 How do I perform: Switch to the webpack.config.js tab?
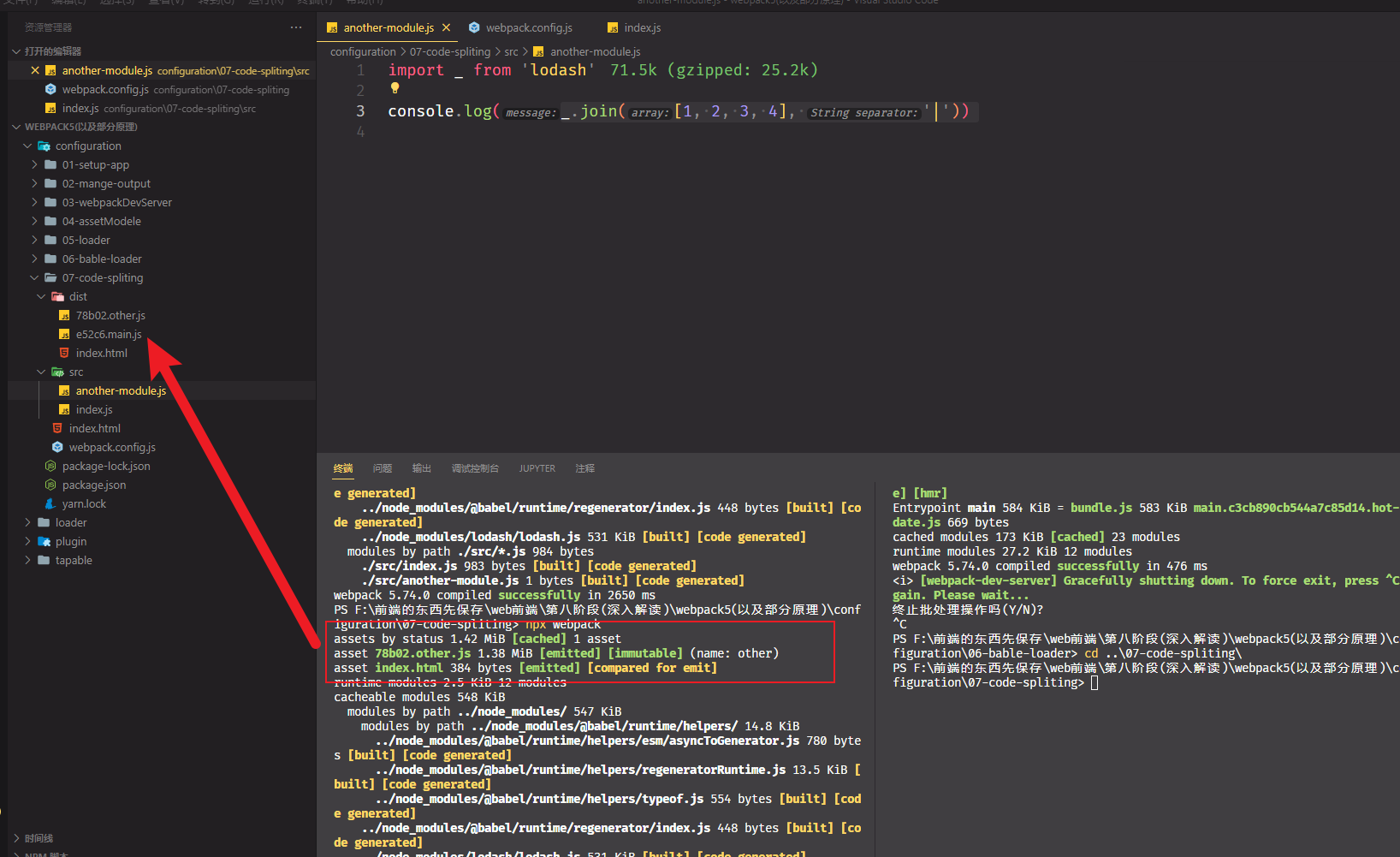click(528, 28)
